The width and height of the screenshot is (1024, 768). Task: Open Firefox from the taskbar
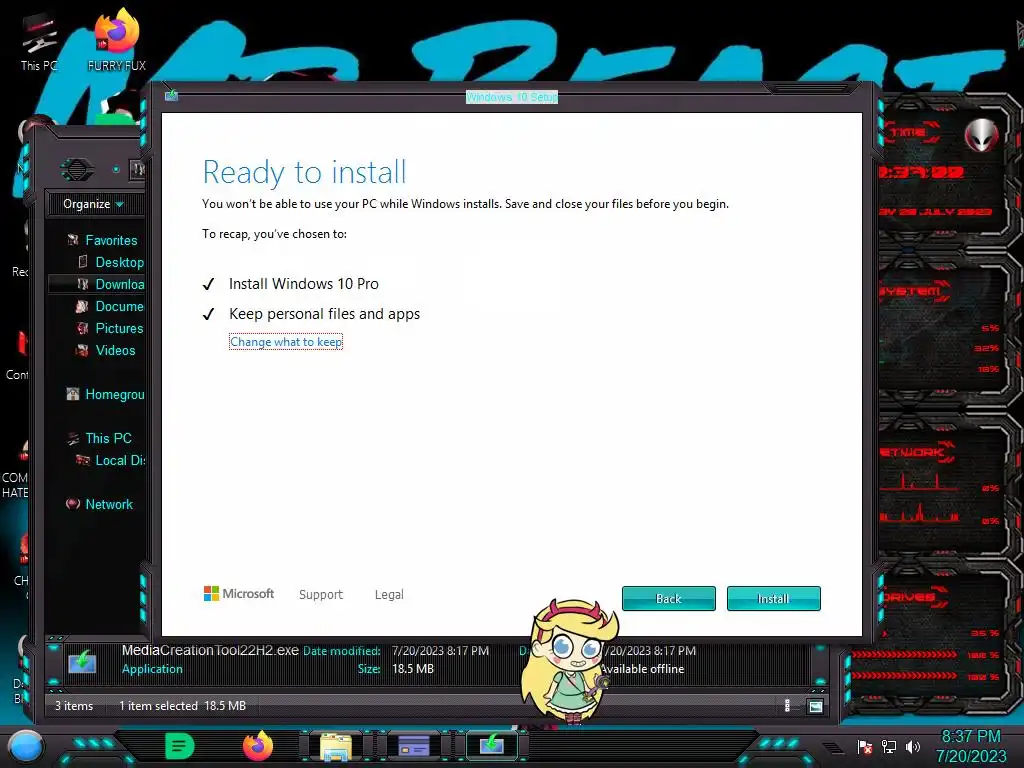[x=258, y=746]
